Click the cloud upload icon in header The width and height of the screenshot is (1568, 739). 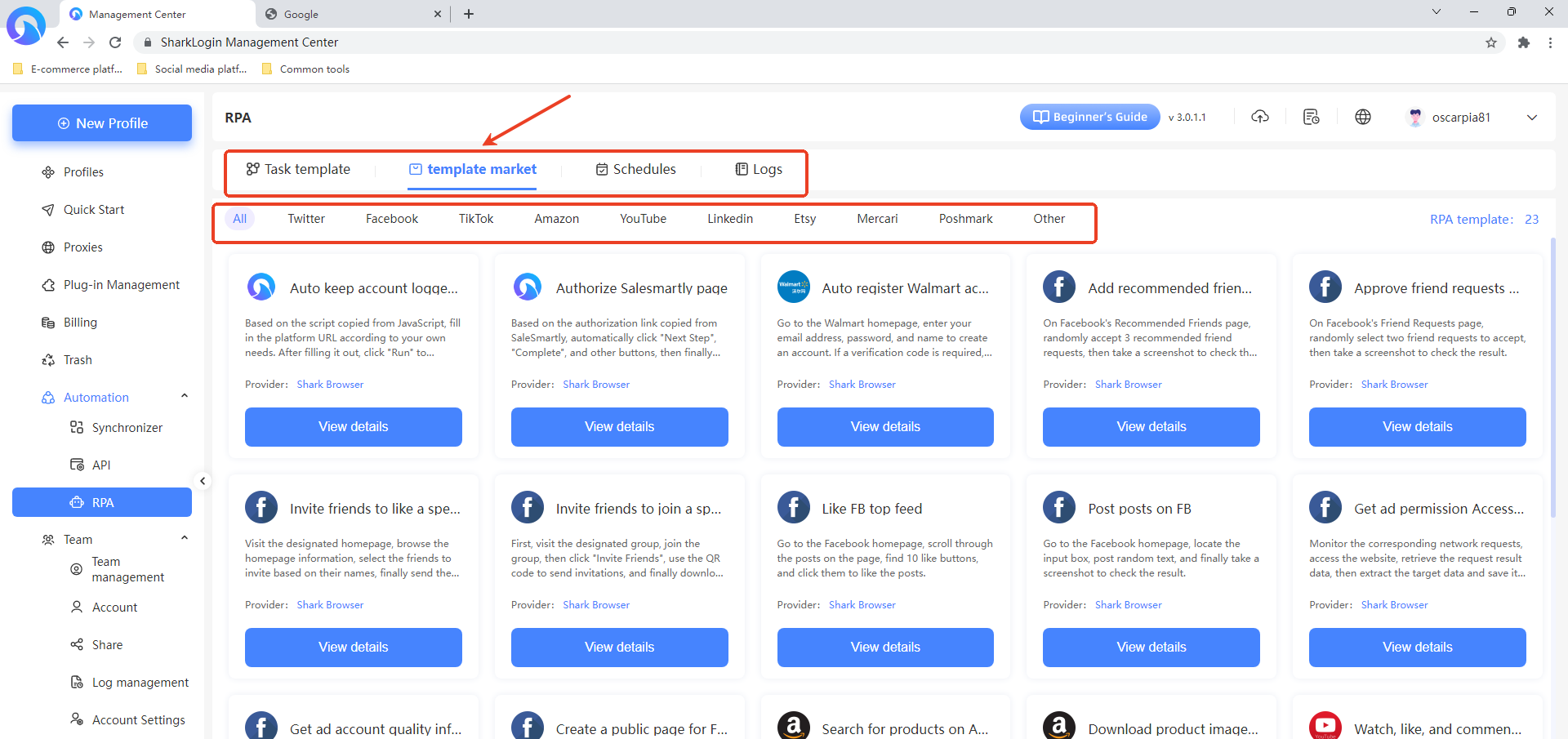click(1260, 117)
